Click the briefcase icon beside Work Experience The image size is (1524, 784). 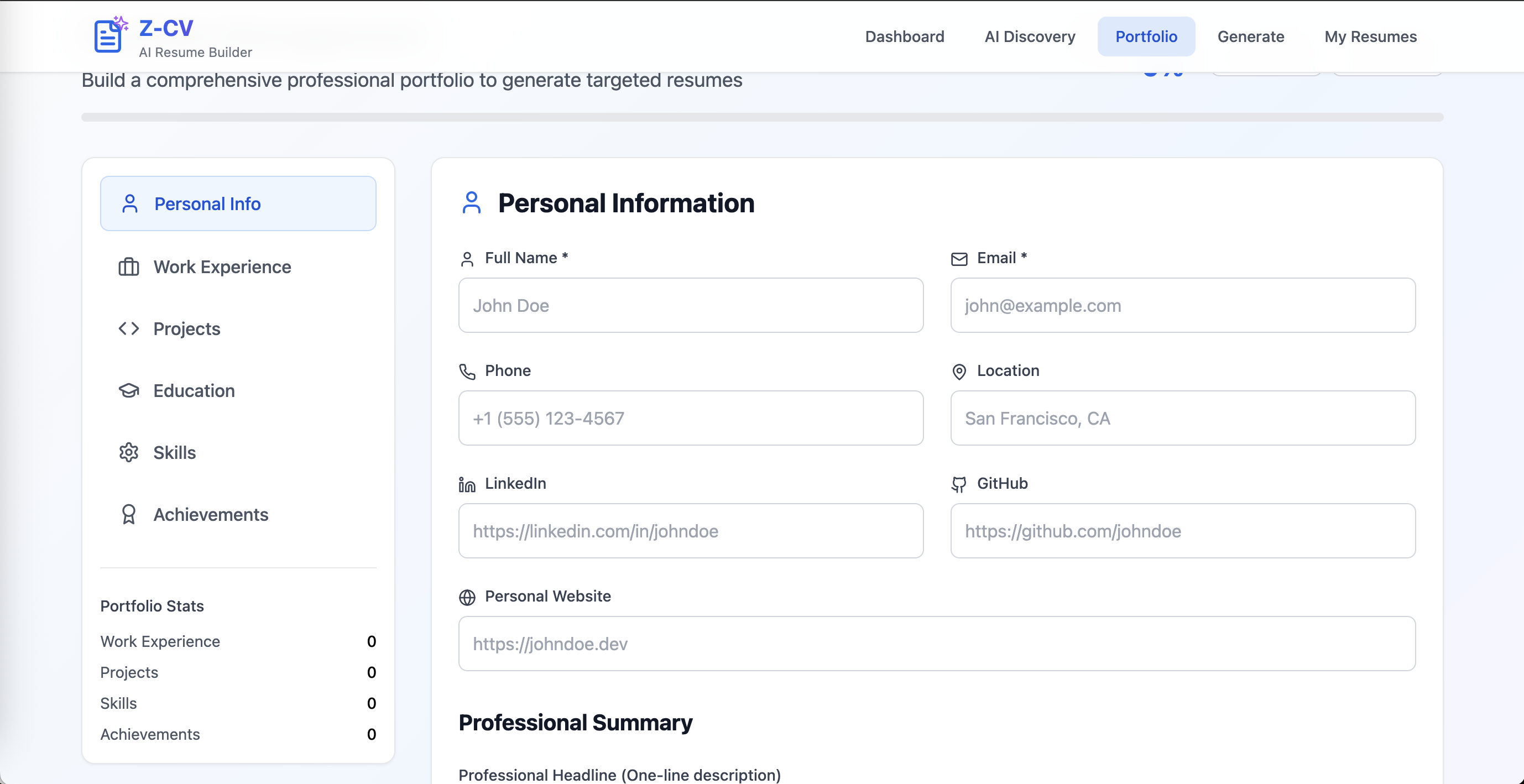click(128, 267)
